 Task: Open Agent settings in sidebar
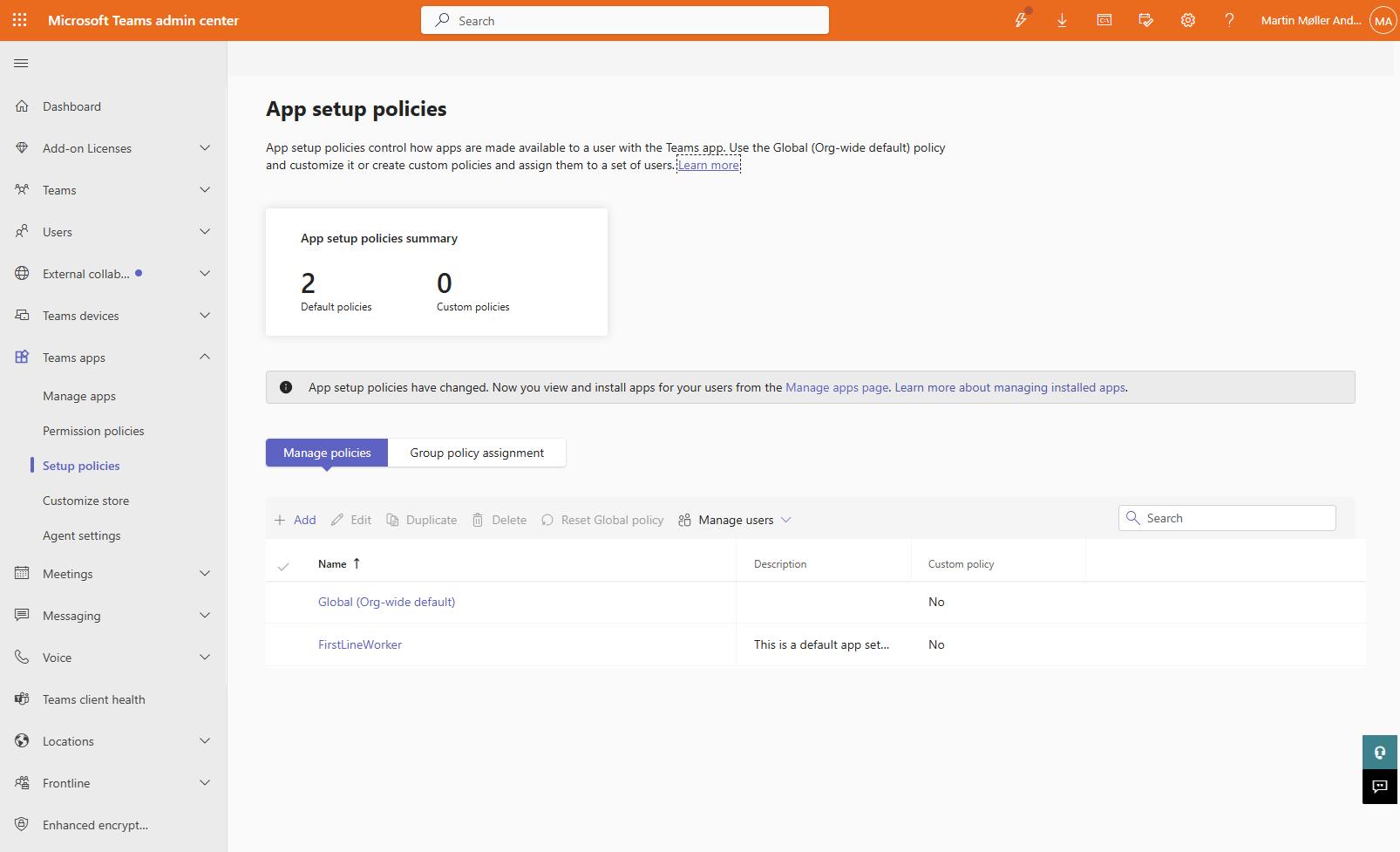point(82,535)
